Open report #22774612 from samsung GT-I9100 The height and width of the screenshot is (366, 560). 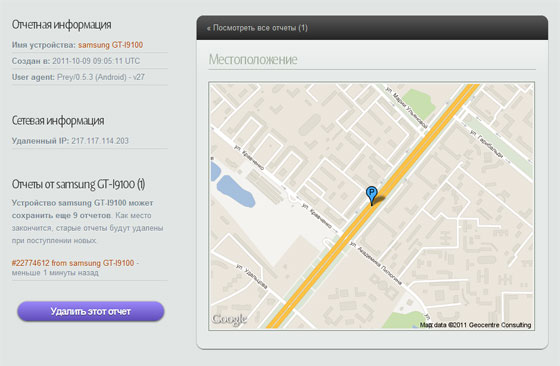click(73, 263)
